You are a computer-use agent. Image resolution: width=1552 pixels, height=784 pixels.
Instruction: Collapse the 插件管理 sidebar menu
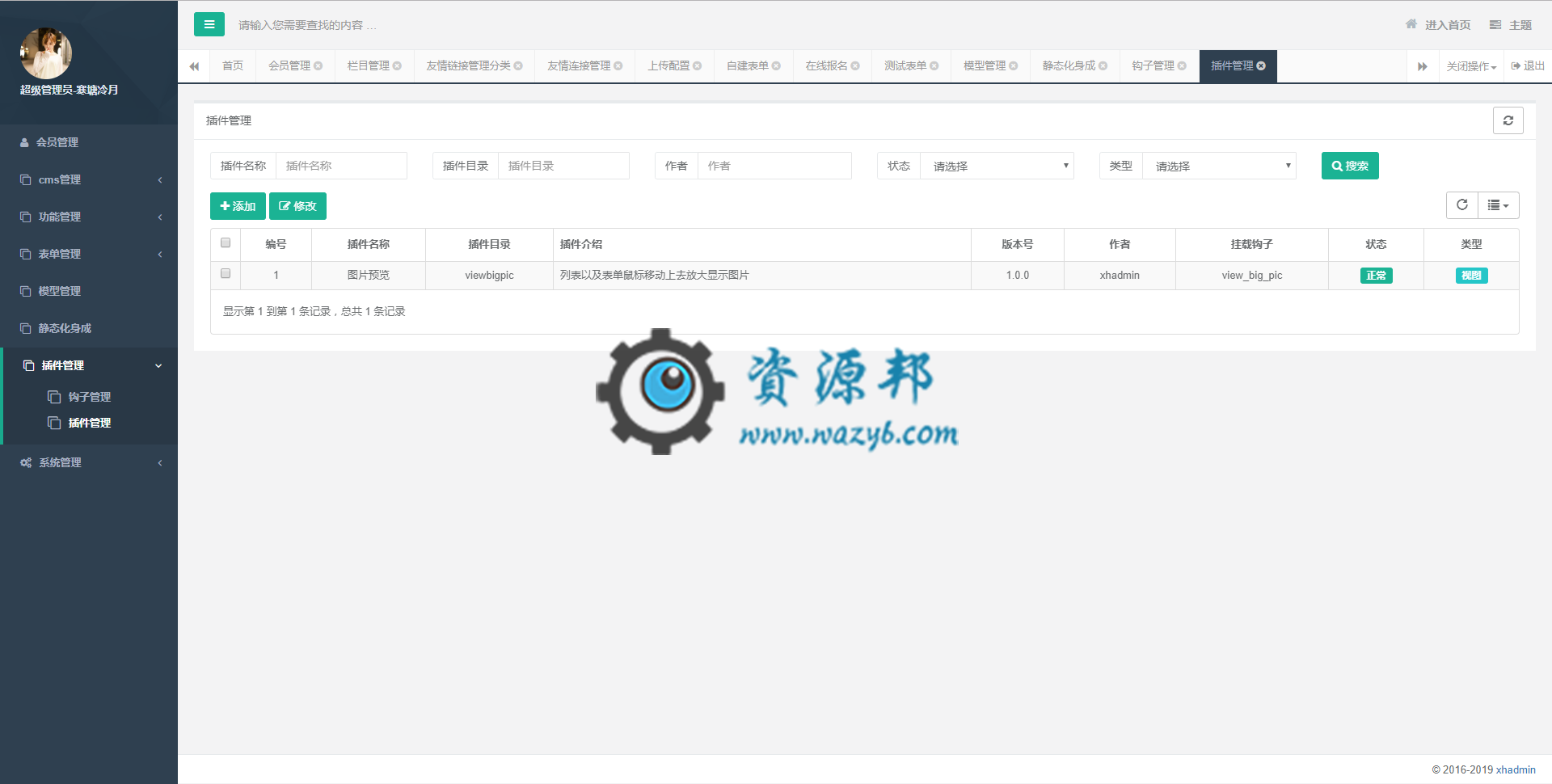[89, 365]
